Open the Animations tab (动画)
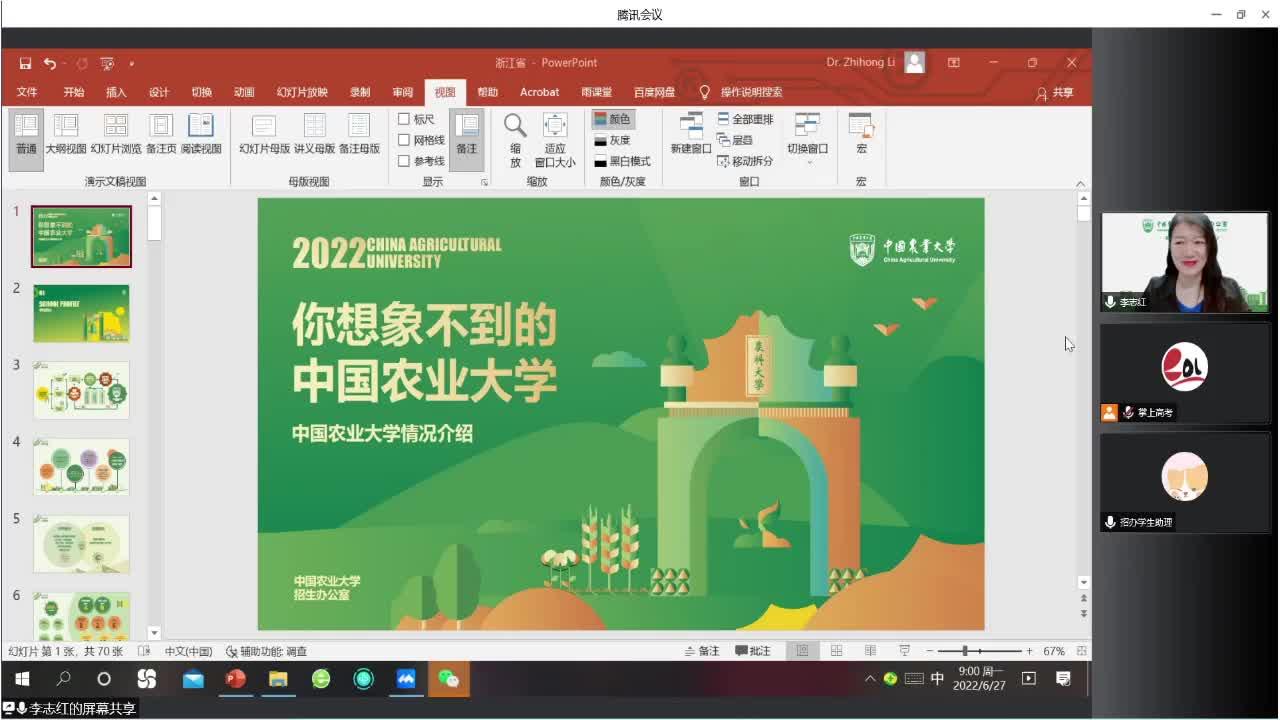The height and width of the screenshot is (720, 1280). [244, 92]
